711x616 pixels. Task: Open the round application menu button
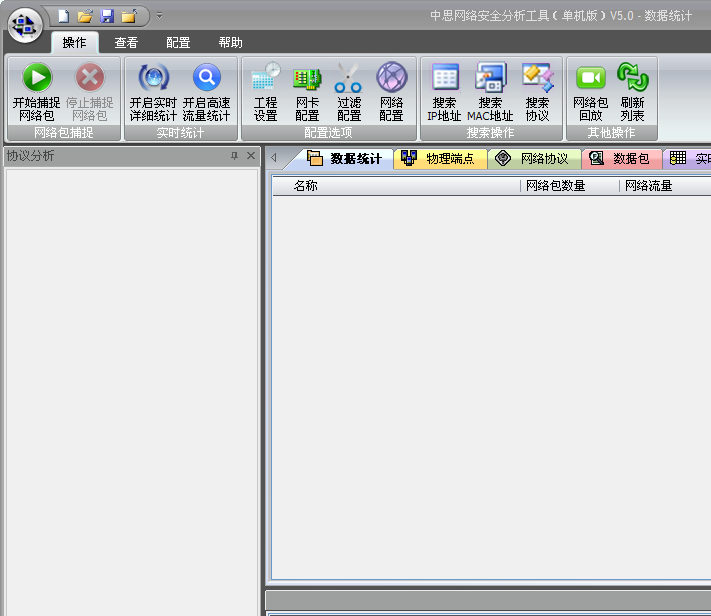coord(25,25)
